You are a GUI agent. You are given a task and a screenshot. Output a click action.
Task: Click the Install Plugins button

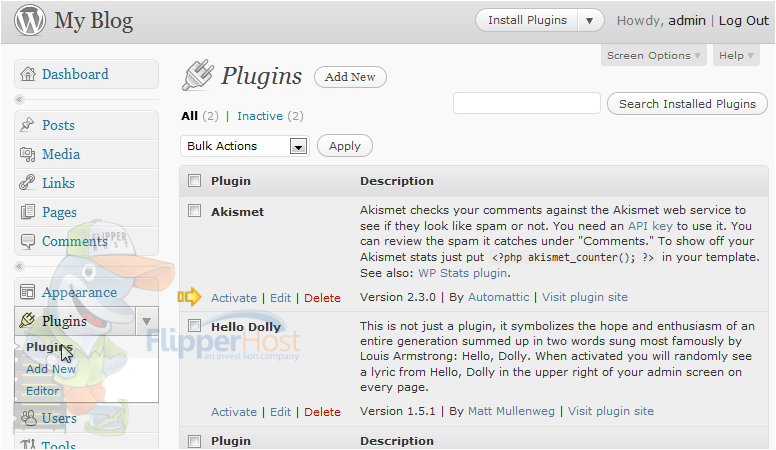coord(527,20)
